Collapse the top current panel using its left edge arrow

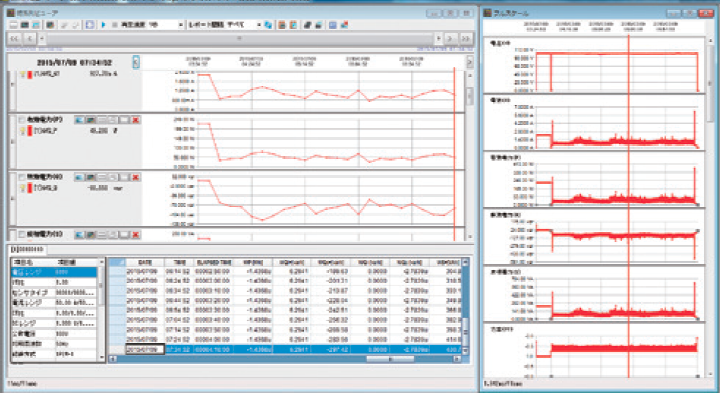coord(12,85)
